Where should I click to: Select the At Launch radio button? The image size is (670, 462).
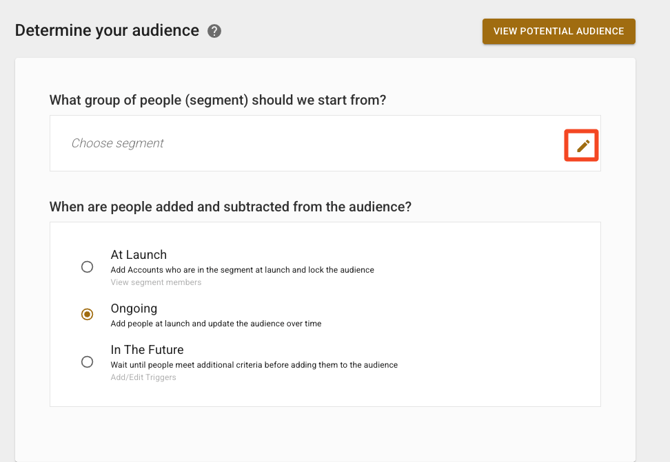87,267
